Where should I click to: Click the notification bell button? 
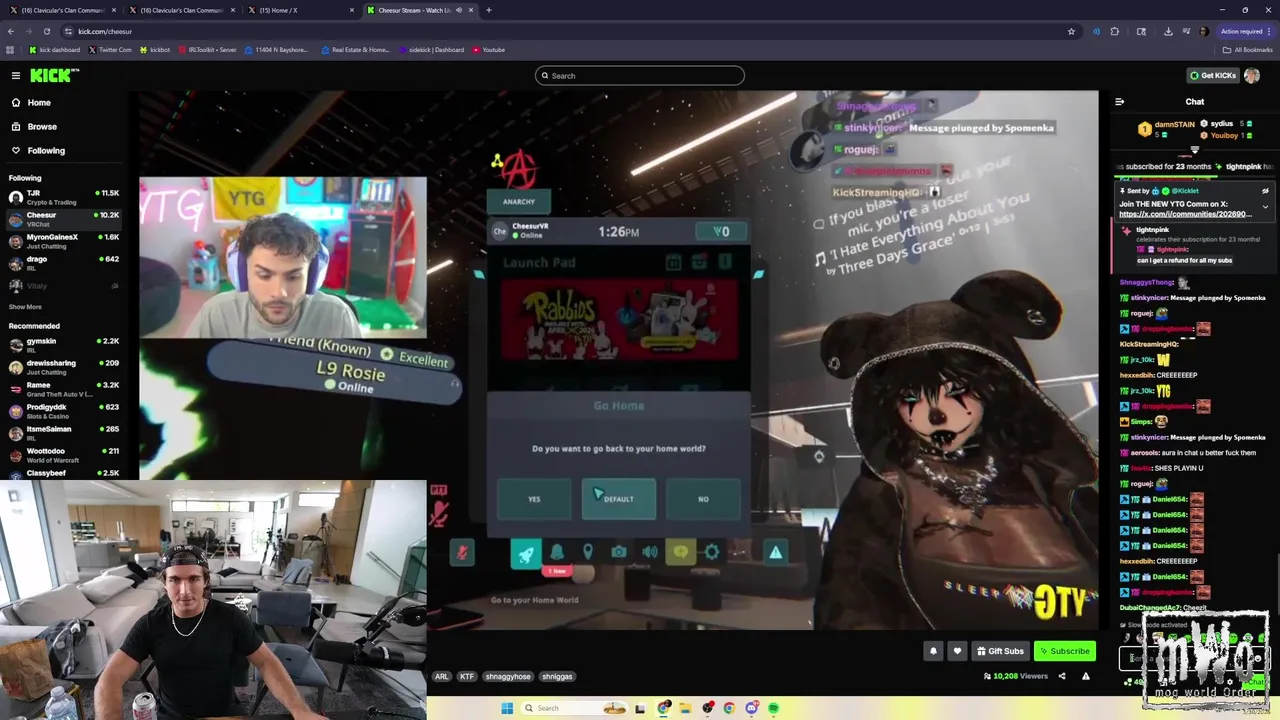click(x=933, y=651)
